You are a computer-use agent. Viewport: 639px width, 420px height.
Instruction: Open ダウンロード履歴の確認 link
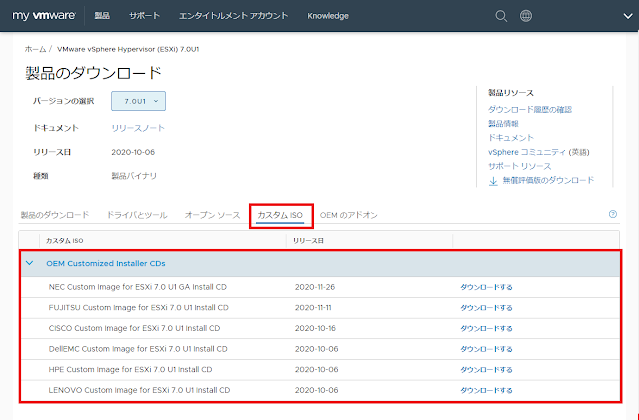530,109
